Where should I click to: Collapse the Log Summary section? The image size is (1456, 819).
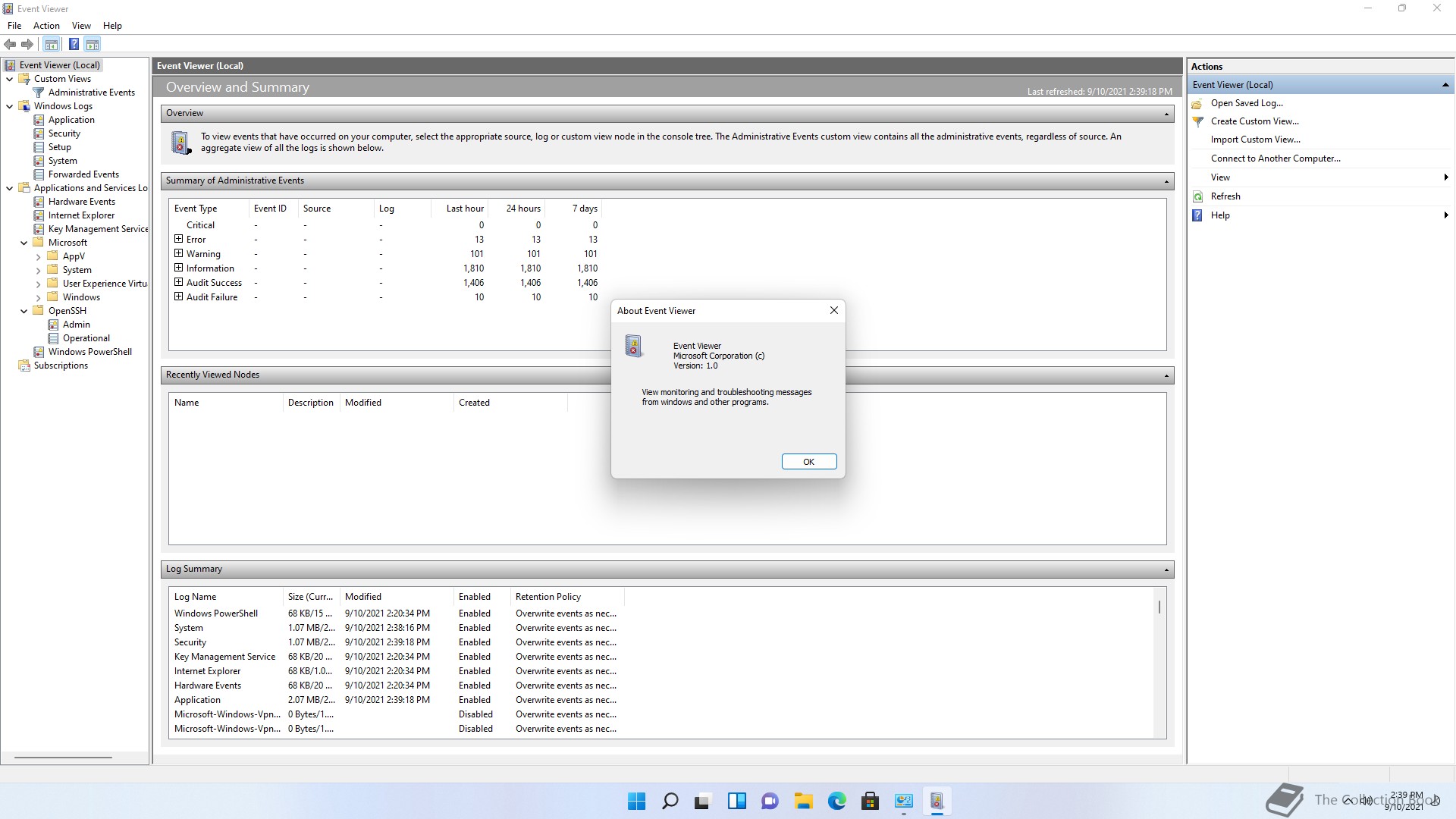coord(1166,570)
